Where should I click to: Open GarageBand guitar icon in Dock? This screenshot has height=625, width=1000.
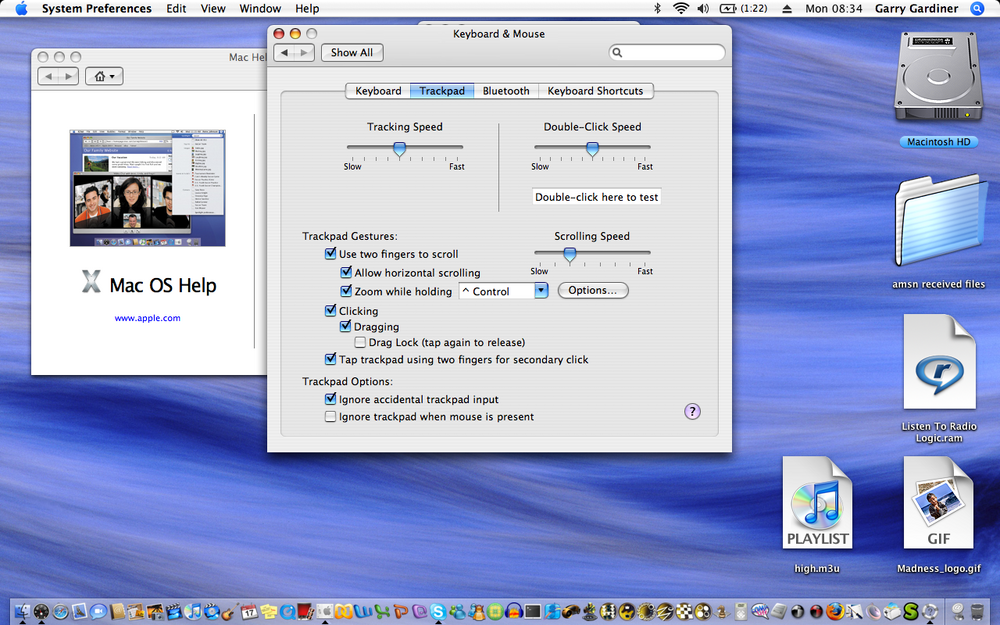pos(230,612)
